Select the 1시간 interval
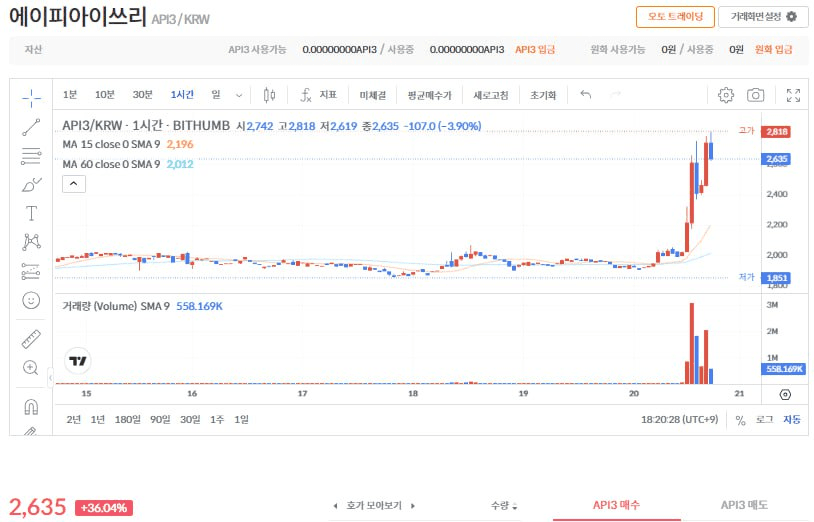Image resolution: width=814 pixels, height=522 pixels. coord(182,94)
